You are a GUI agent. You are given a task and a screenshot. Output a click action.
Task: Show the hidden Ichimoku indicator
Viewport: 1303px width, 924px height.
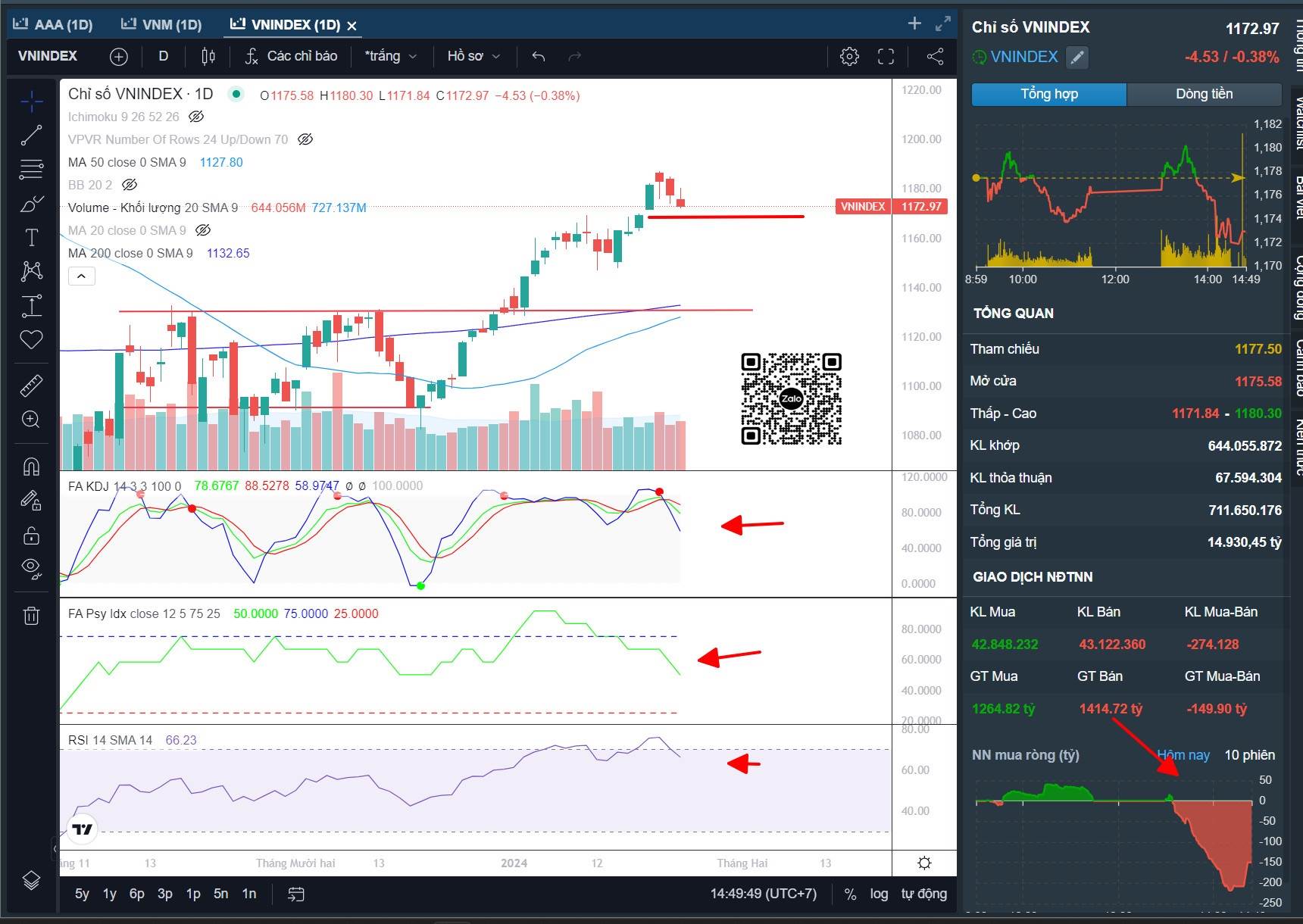point(196,117)
